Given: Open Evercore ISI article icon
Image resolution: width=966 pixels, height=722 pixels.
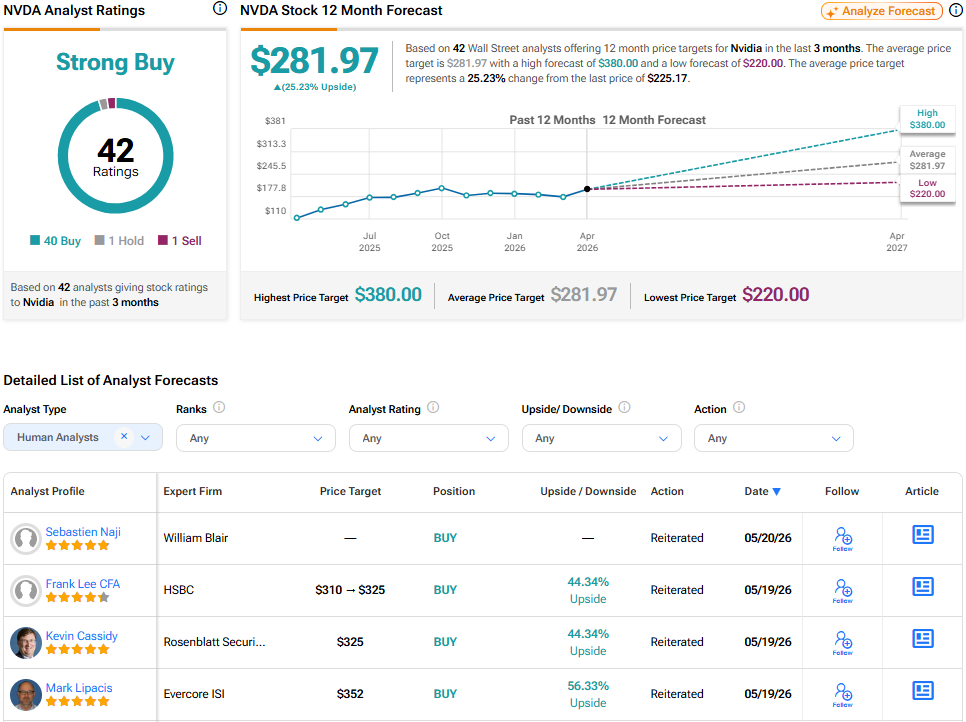Looking at the screenshot, I should point(922,691).
